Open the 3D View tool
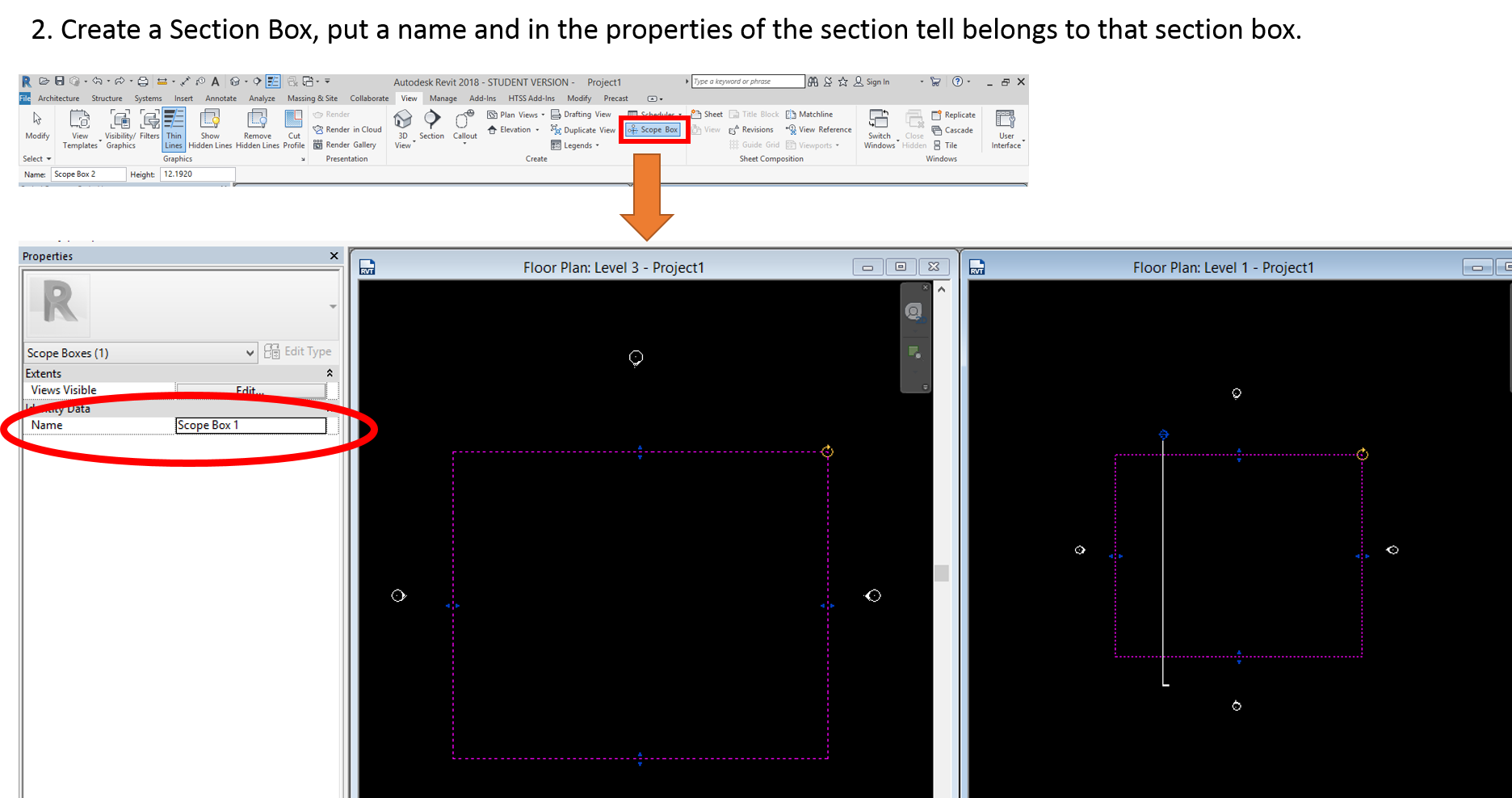The width and height of the screenshot is (1512, 798). [403, 128]
